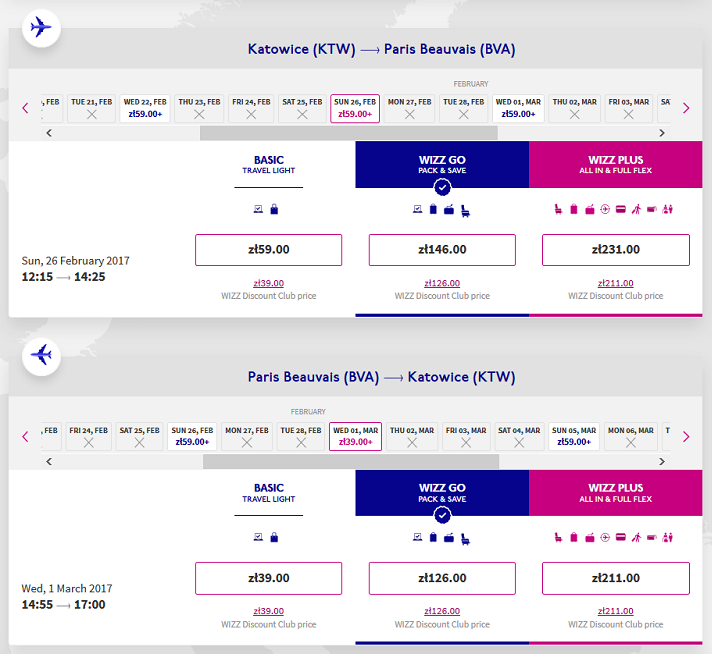712x654 pixels.
Task: Choose return Basic fare zł39.00 button
Action: (268, 578)
